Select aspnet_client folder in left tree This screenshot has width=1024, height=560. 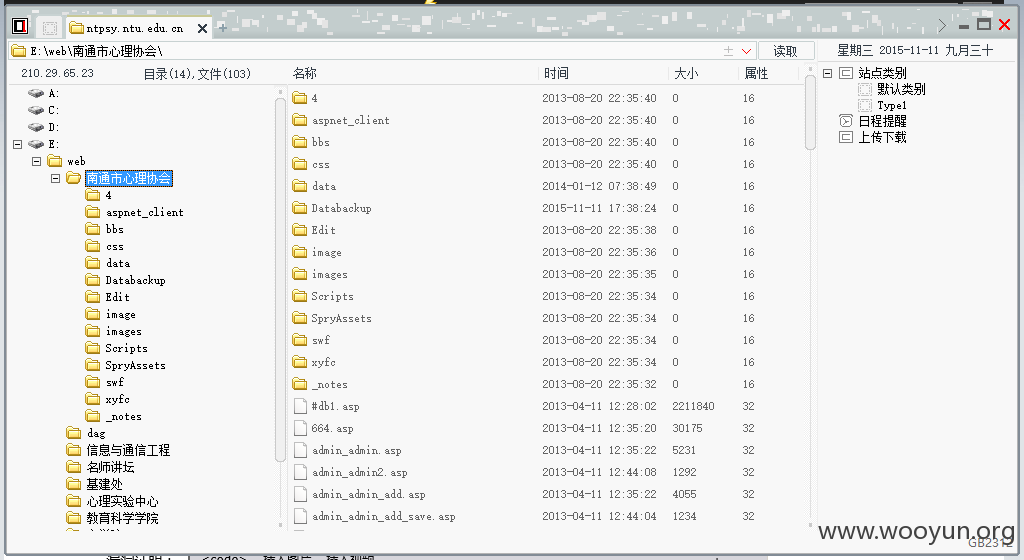pyautogui.click(x=144, y=212)
